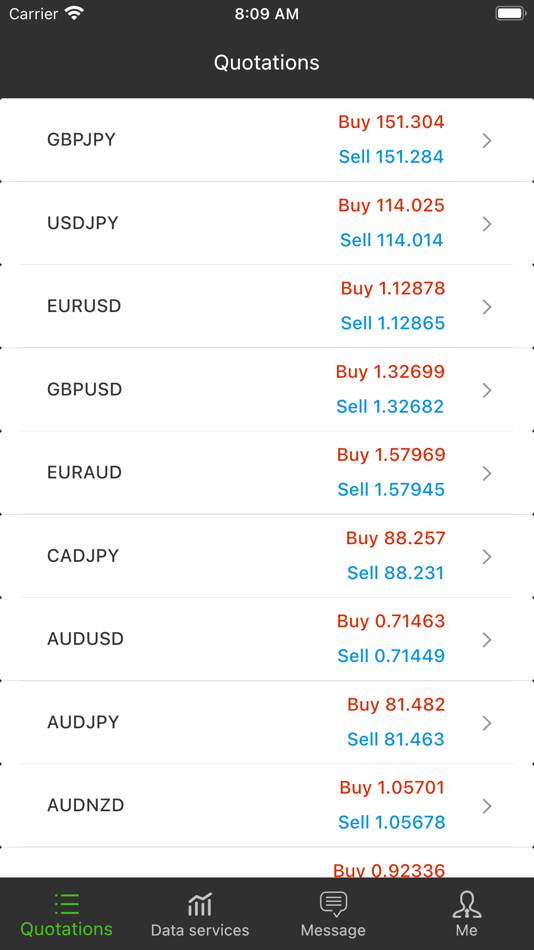Open AUDNZD chevron arrow
This screenshot has height=950, width=534.
pyautogui.click(x=487, y=806)
